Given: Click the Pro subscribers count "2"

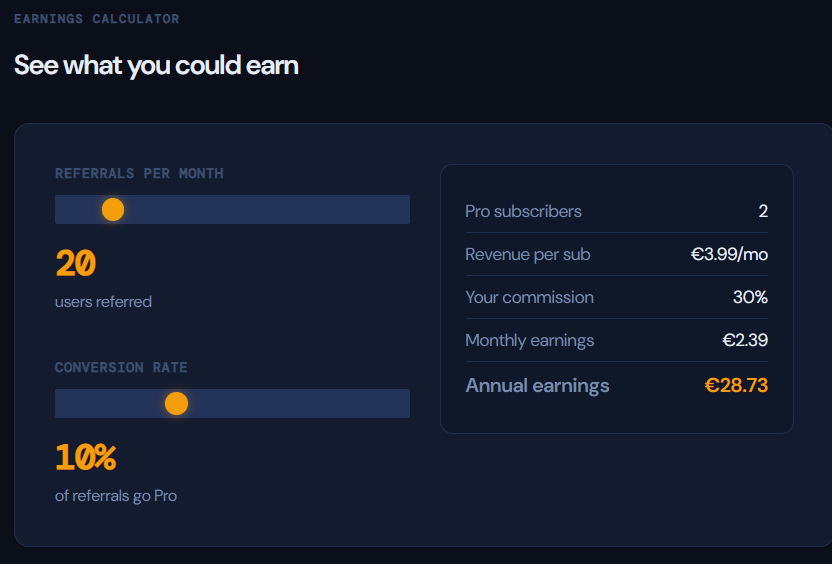Looking at the screenshot, I should point(763,211).
